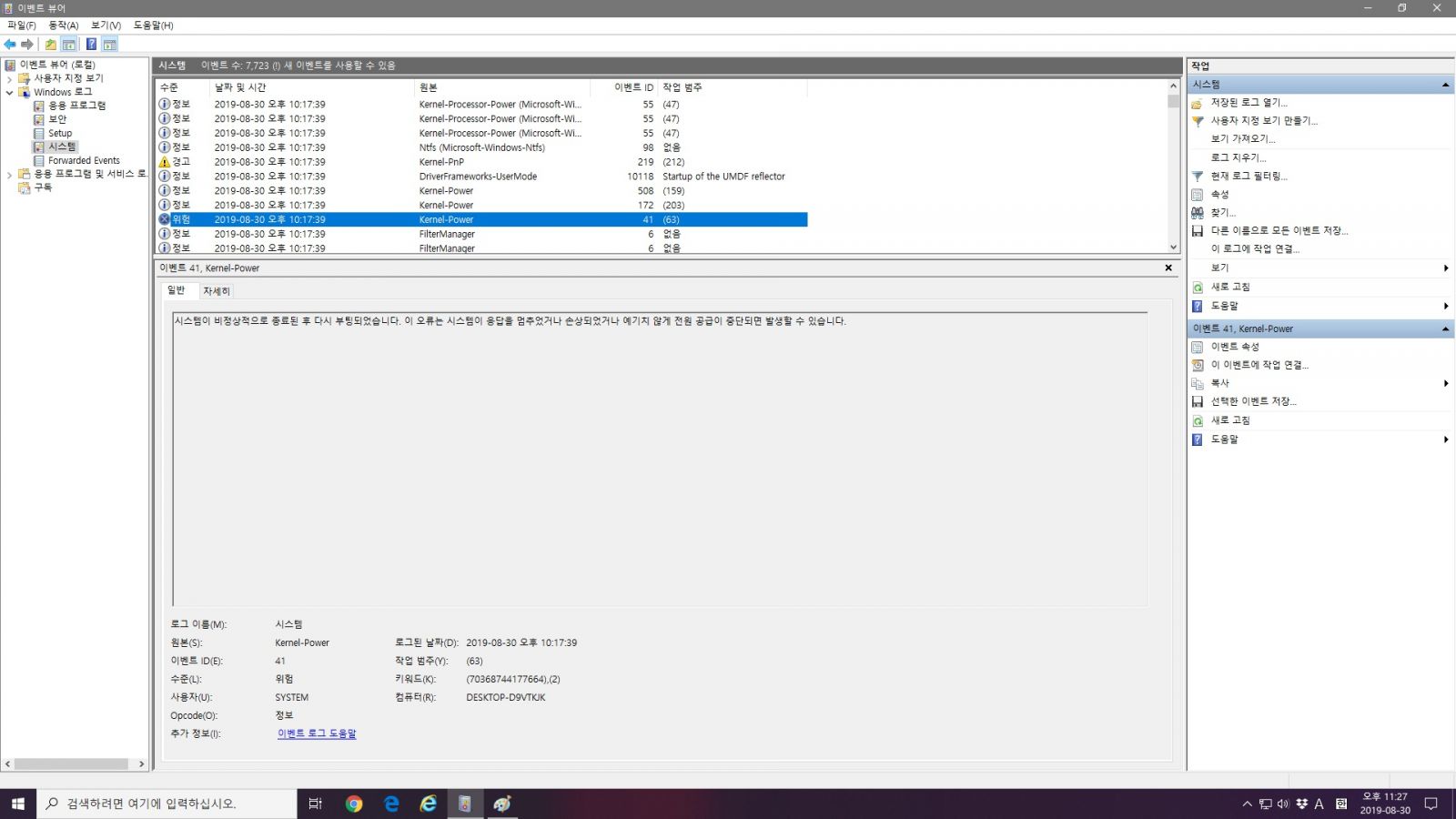Select 보안 log in the tree

(x=57, y=119)
